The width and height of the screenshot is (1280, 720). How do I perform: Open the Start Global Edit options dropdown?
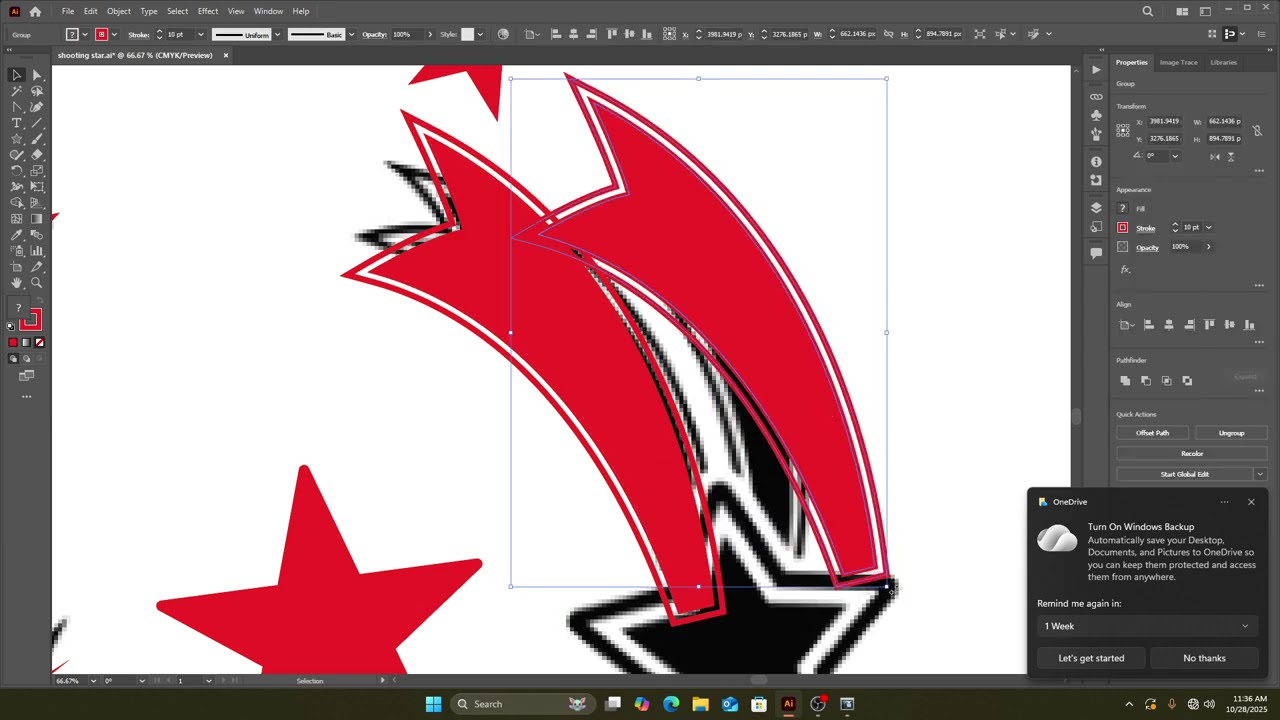pos(1260,474)
